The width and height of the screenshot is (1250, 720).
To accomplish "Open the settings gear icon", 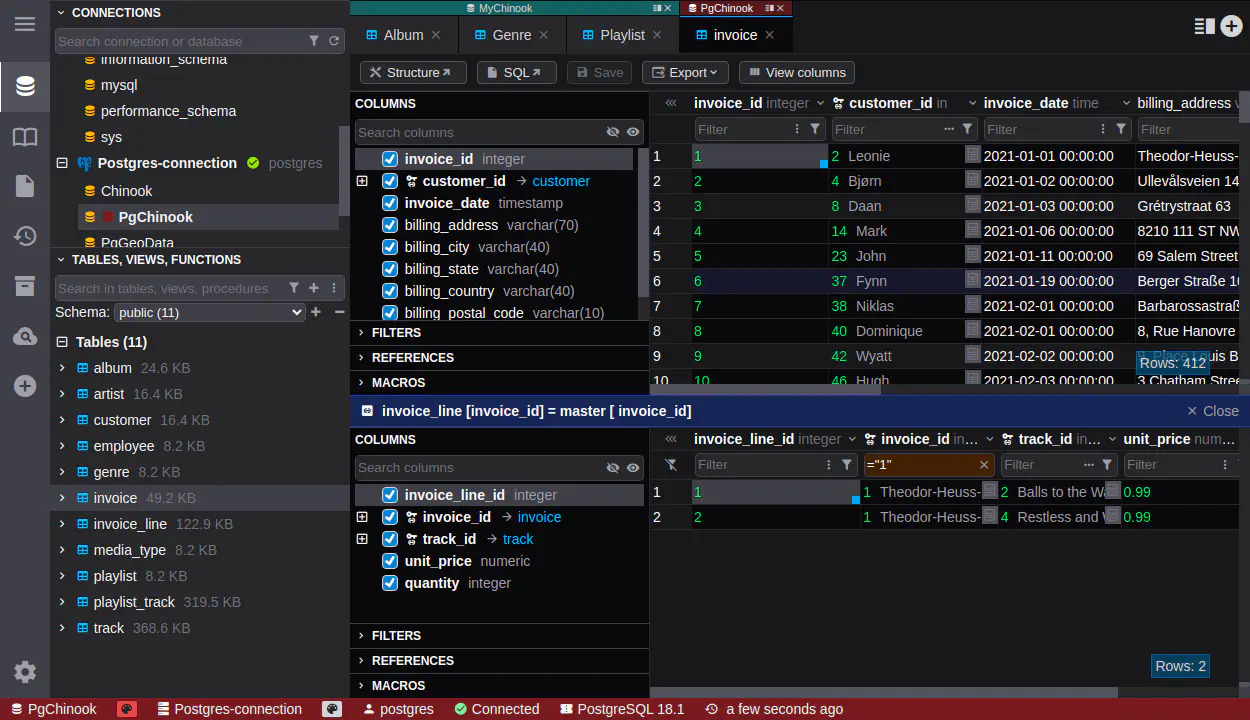I will click(x=25, y=672).
